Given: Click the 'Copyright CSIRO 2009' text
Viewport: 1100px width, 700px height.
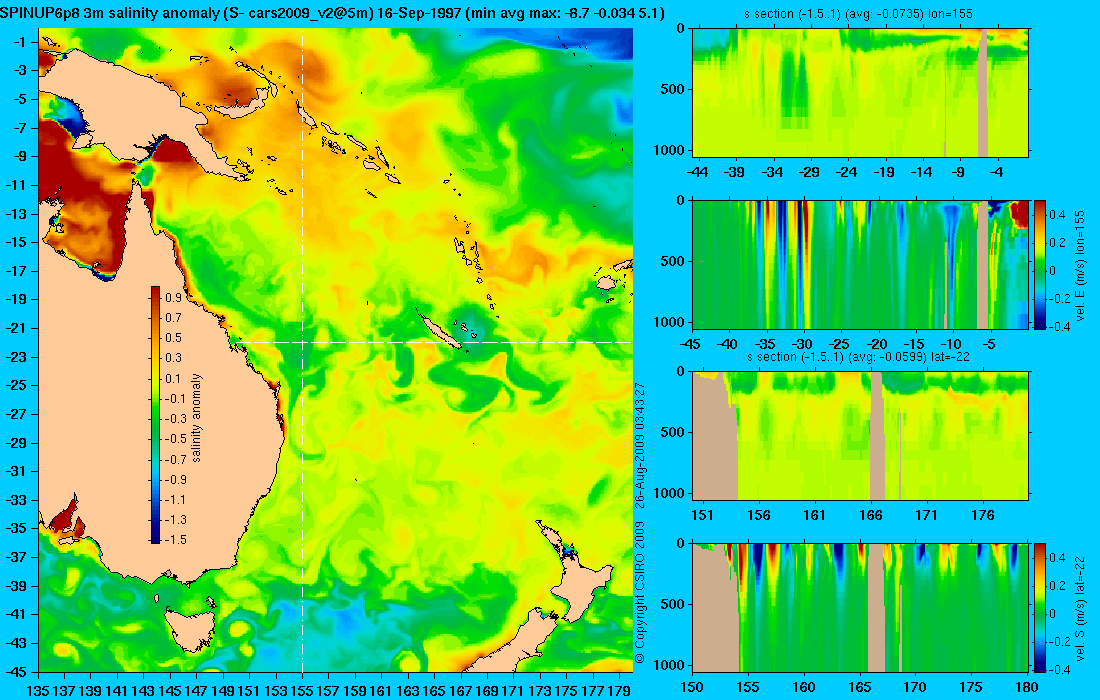Looking at the screenshot, I should 639,593.
